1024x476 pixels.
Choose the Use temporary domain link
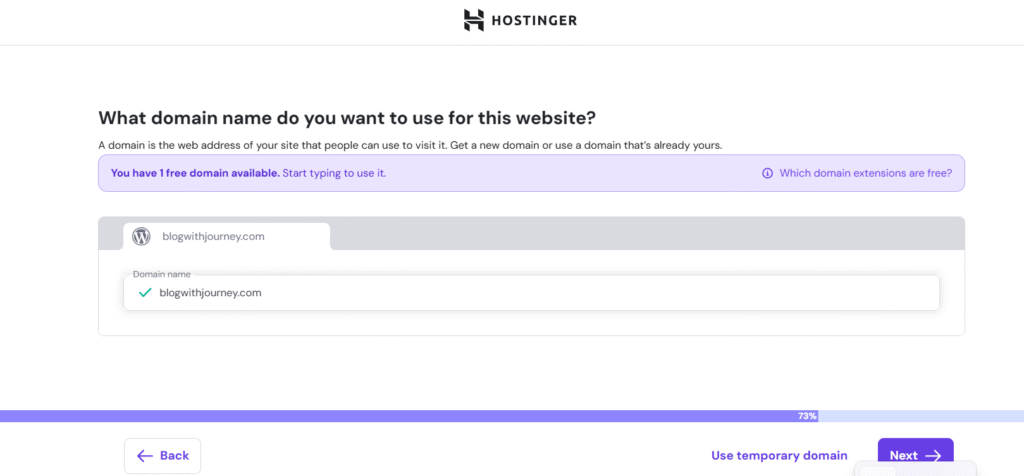pyautogui.click(x=779, y=456)
